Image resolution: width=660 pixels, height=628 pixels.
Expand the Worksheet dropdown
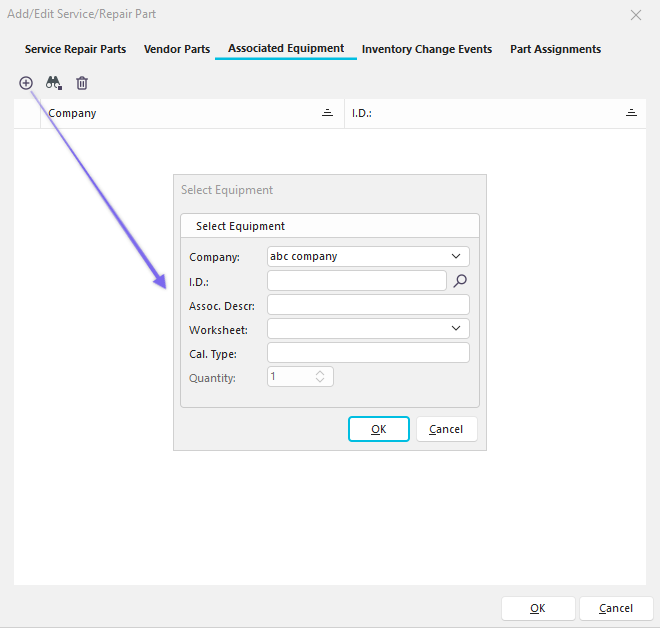[x=457, y=329]
